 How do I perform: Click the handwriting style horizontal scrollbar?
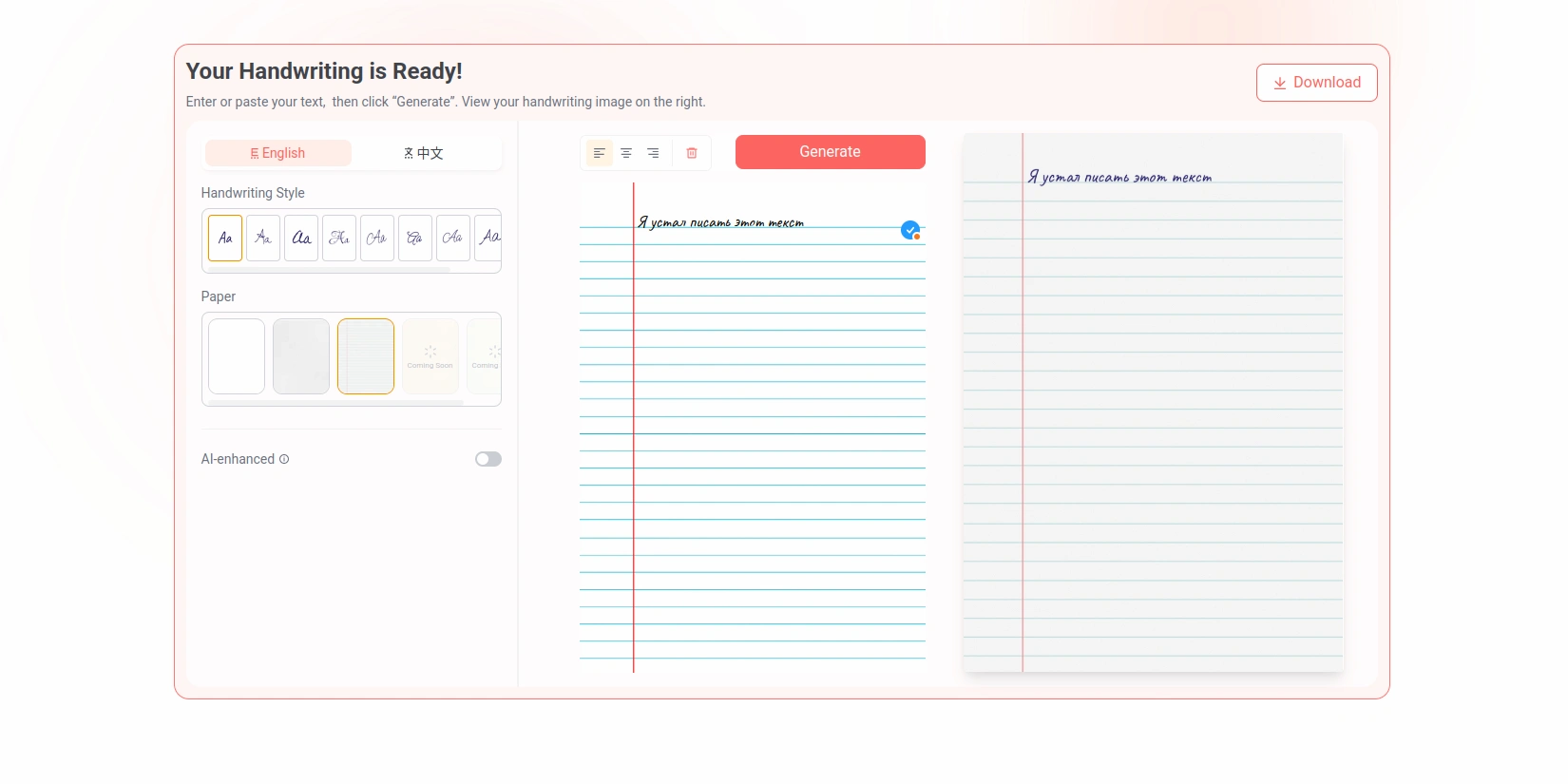[329, 270]
